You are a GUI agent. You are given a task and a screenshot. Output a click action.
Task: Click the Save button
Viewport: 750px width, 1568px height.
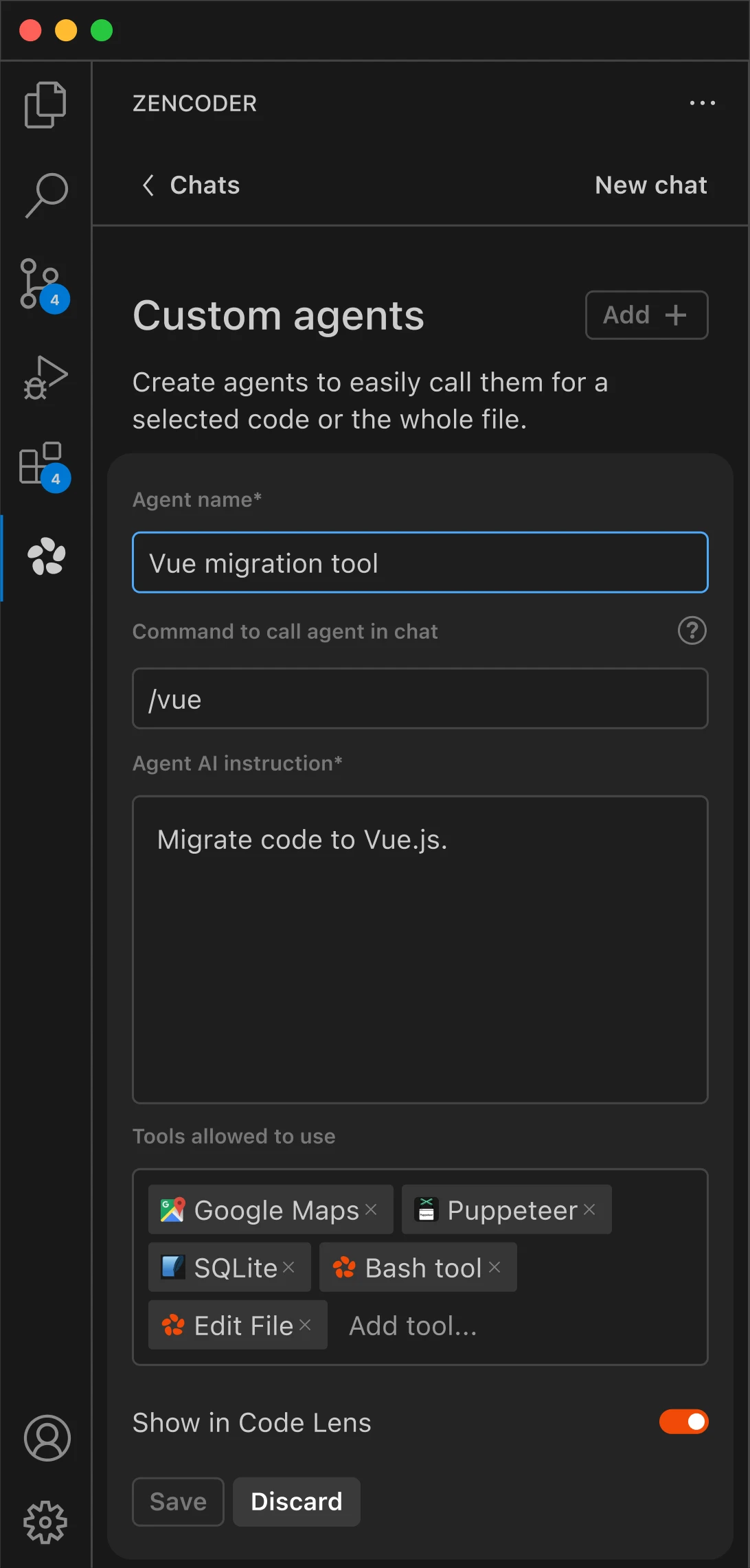178,1501
